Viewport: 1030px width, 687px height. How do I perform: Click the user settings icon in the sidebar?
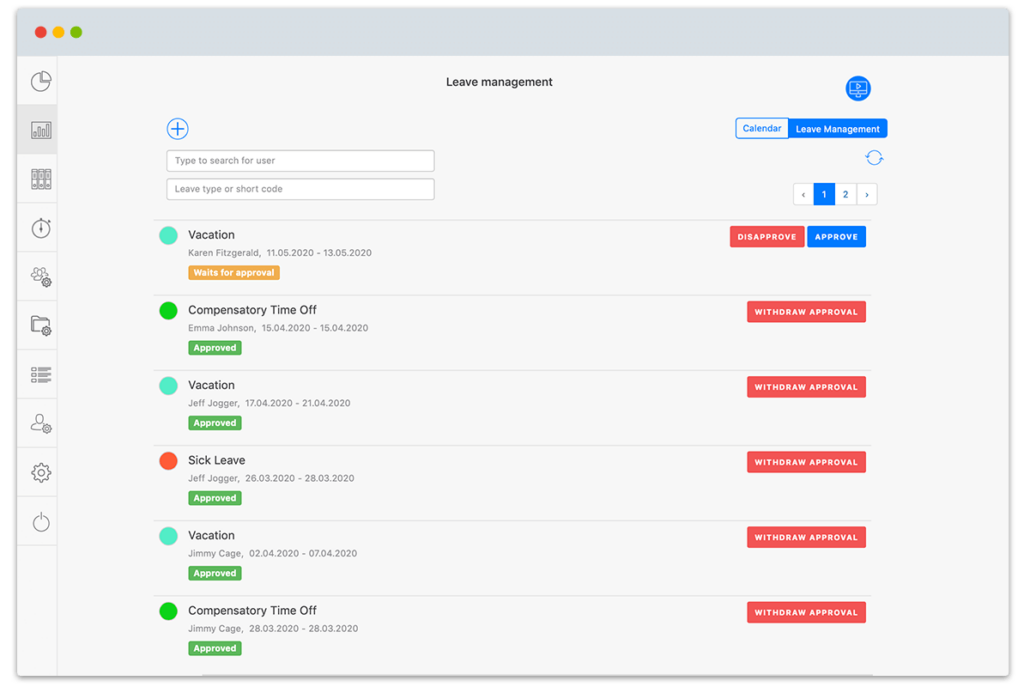point(39,423)
